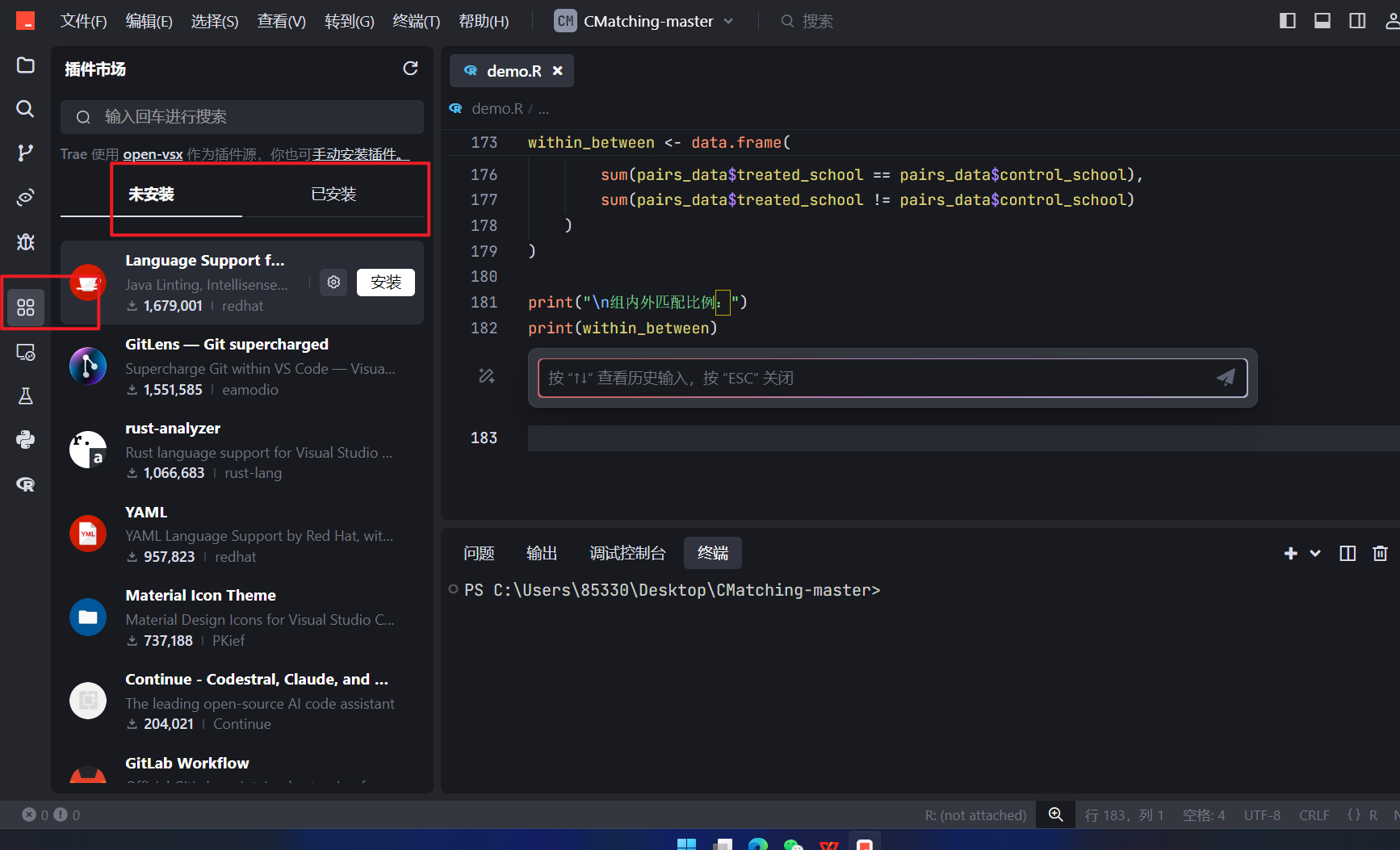Open the Explorer folder icon in sidebar

[x=26, y=65]
